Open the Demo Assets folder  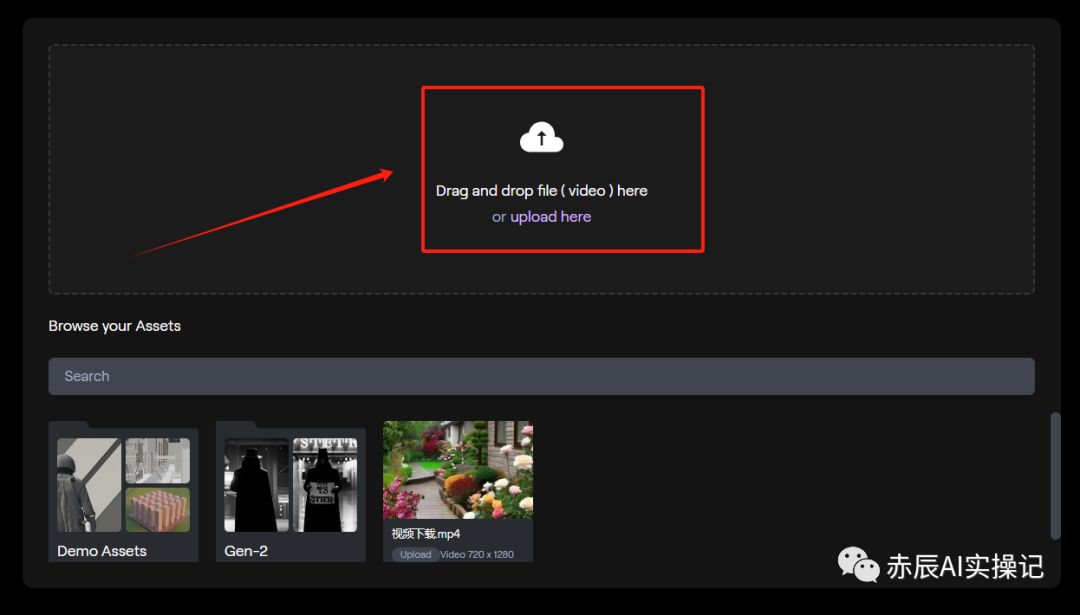point(123,492)
